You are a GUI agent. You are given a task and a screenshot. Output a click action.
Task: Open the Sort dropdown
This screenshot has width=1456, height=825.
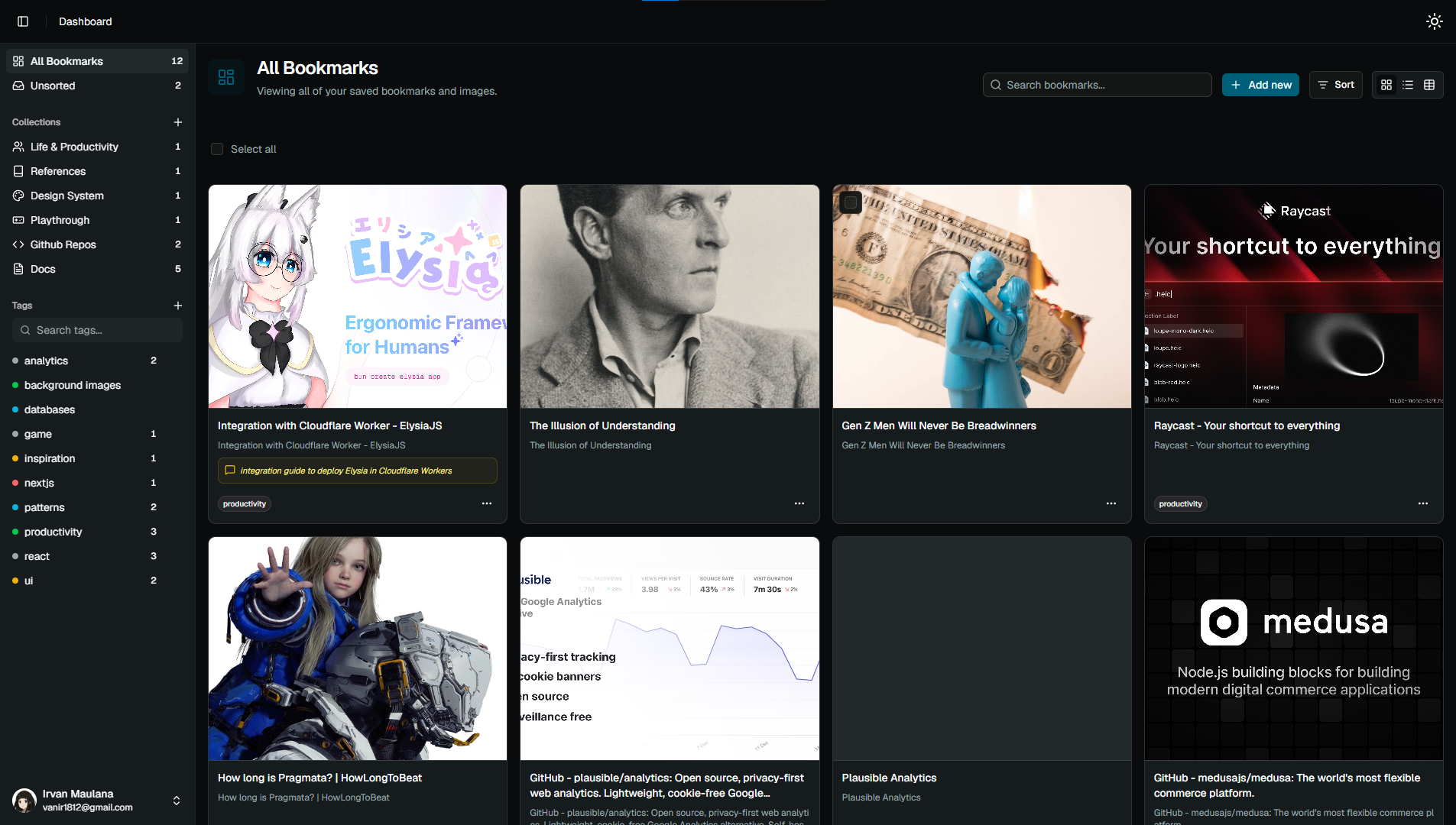point(1336,85)
